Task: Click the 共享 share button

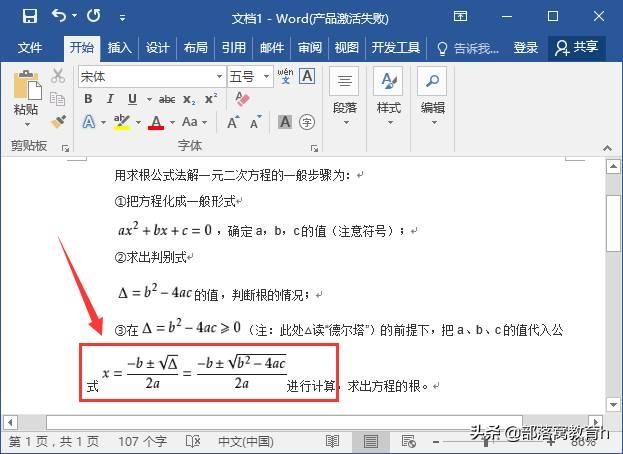Action: click(x=577, y=48)
